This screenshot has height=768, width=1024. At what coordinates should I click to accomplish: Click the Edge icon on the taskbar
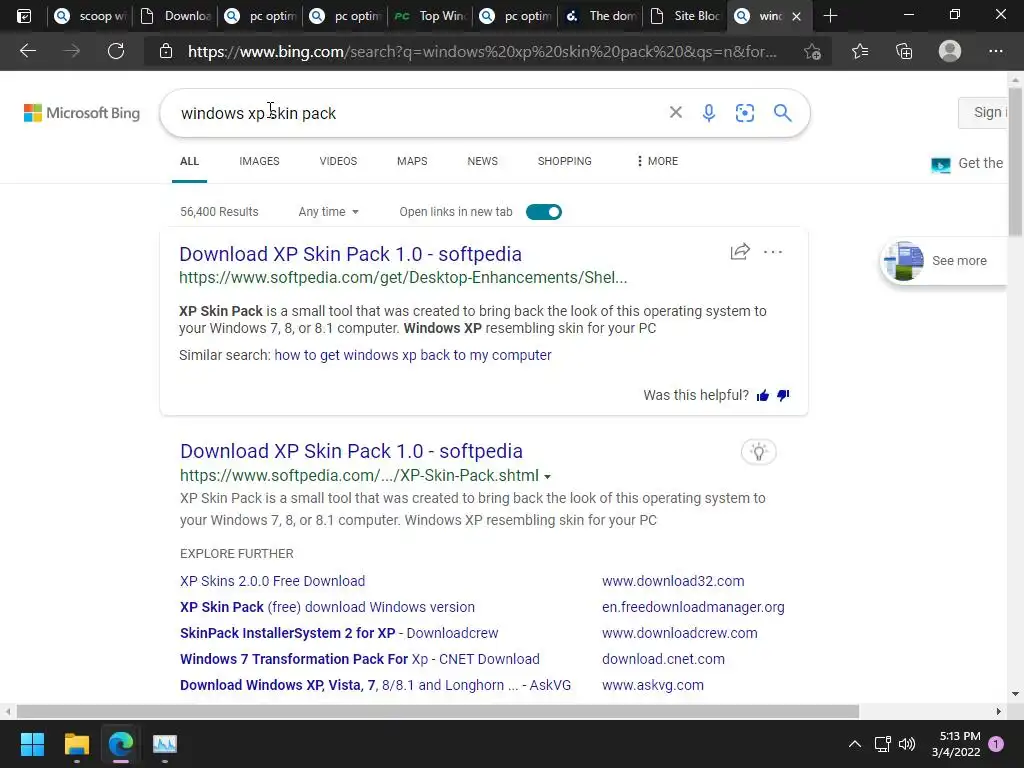point(121,744)
